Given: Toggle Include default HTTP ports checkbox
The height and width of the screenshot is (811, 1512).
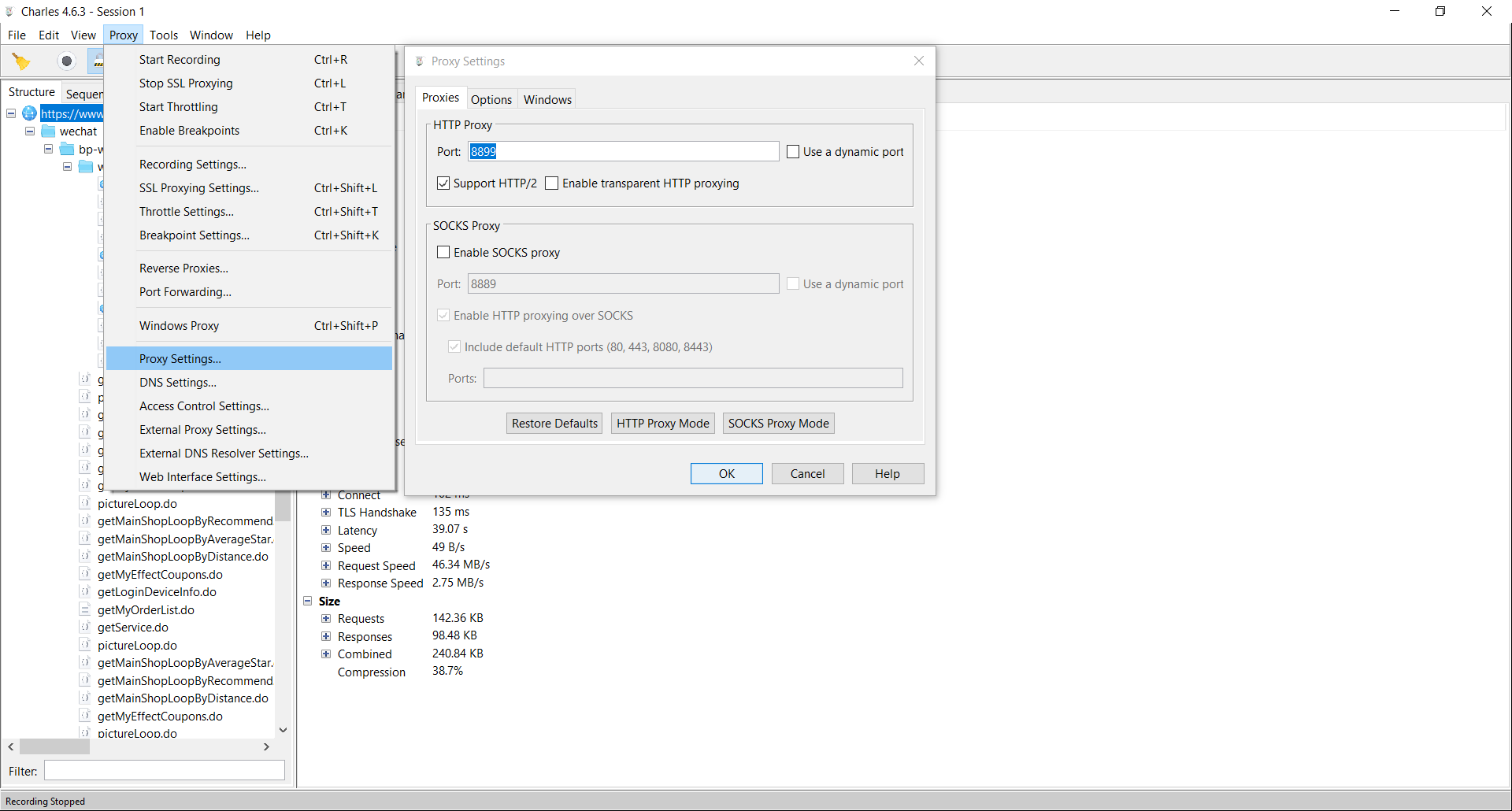Looking at the screenshot, I should pos(454,347).
